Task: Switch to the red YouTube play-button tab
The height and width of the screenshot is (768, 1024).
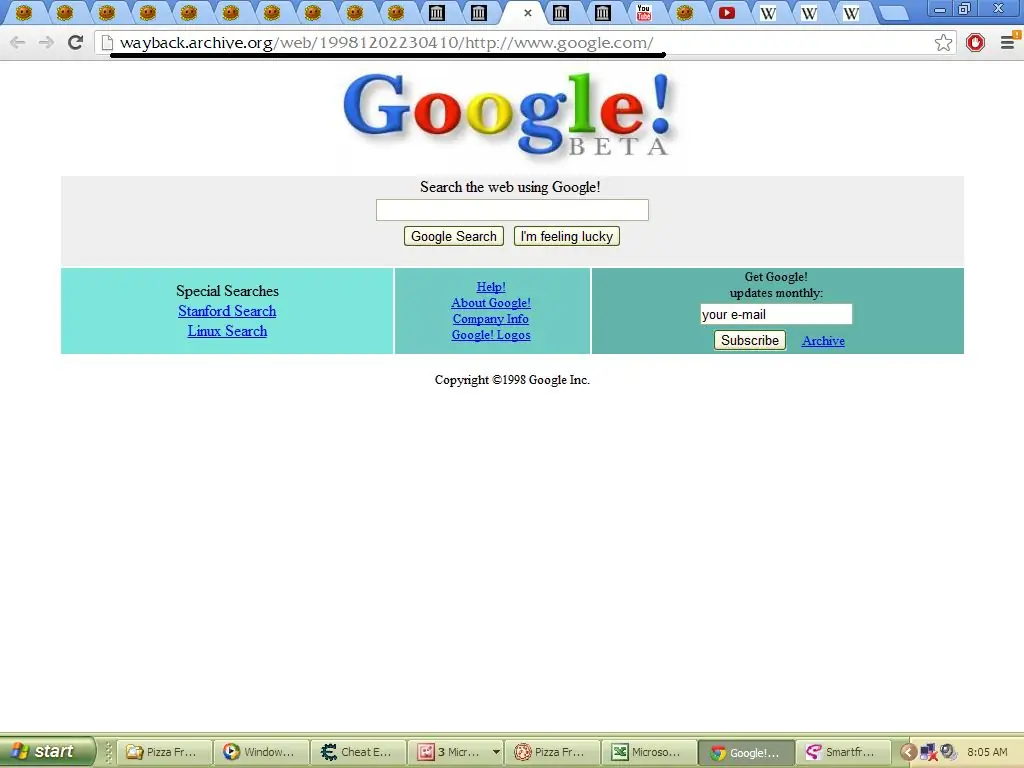Action: tap(726, 12)
